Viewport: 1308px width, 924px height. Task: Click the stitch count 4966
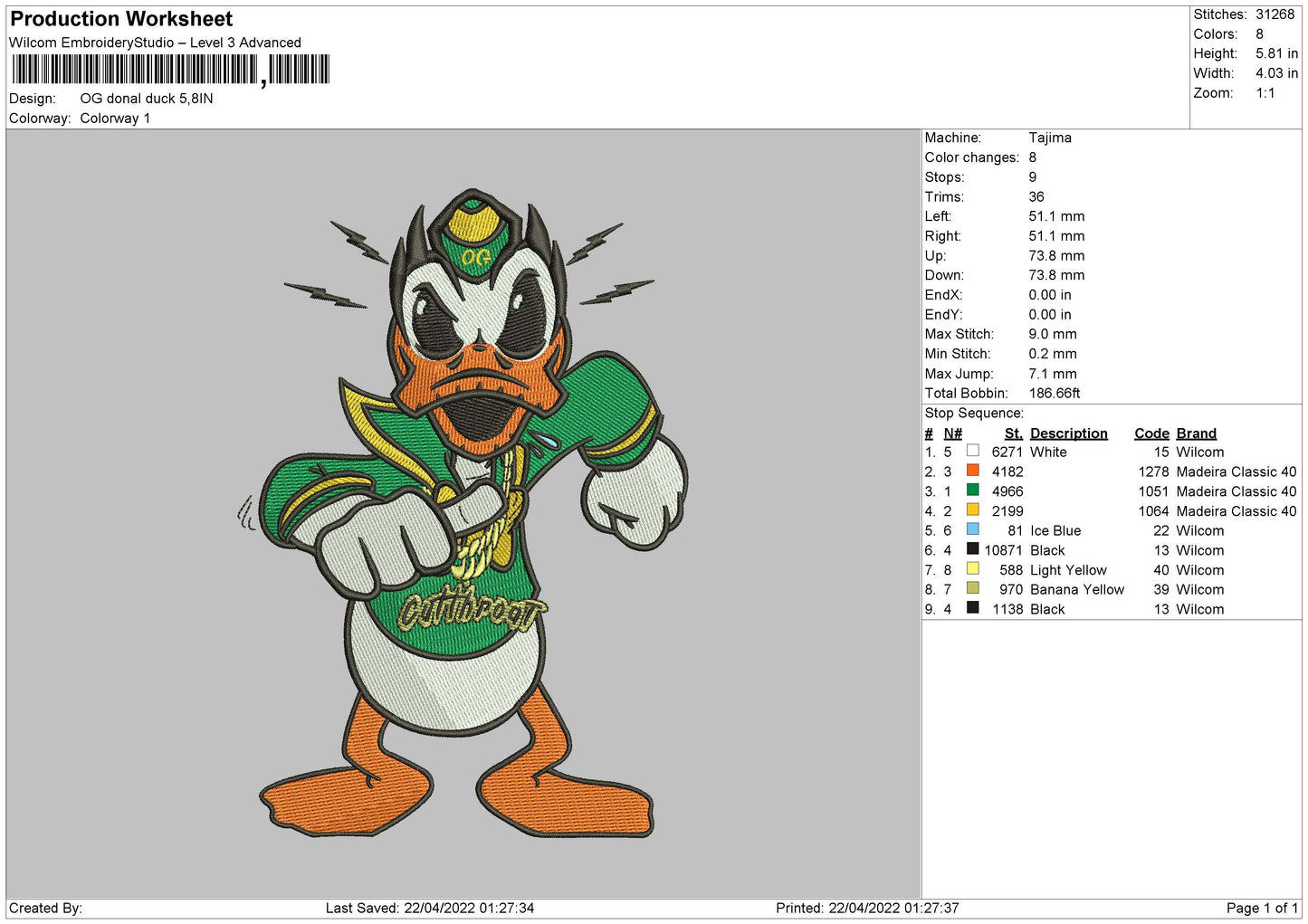(x=1007, y=491)
